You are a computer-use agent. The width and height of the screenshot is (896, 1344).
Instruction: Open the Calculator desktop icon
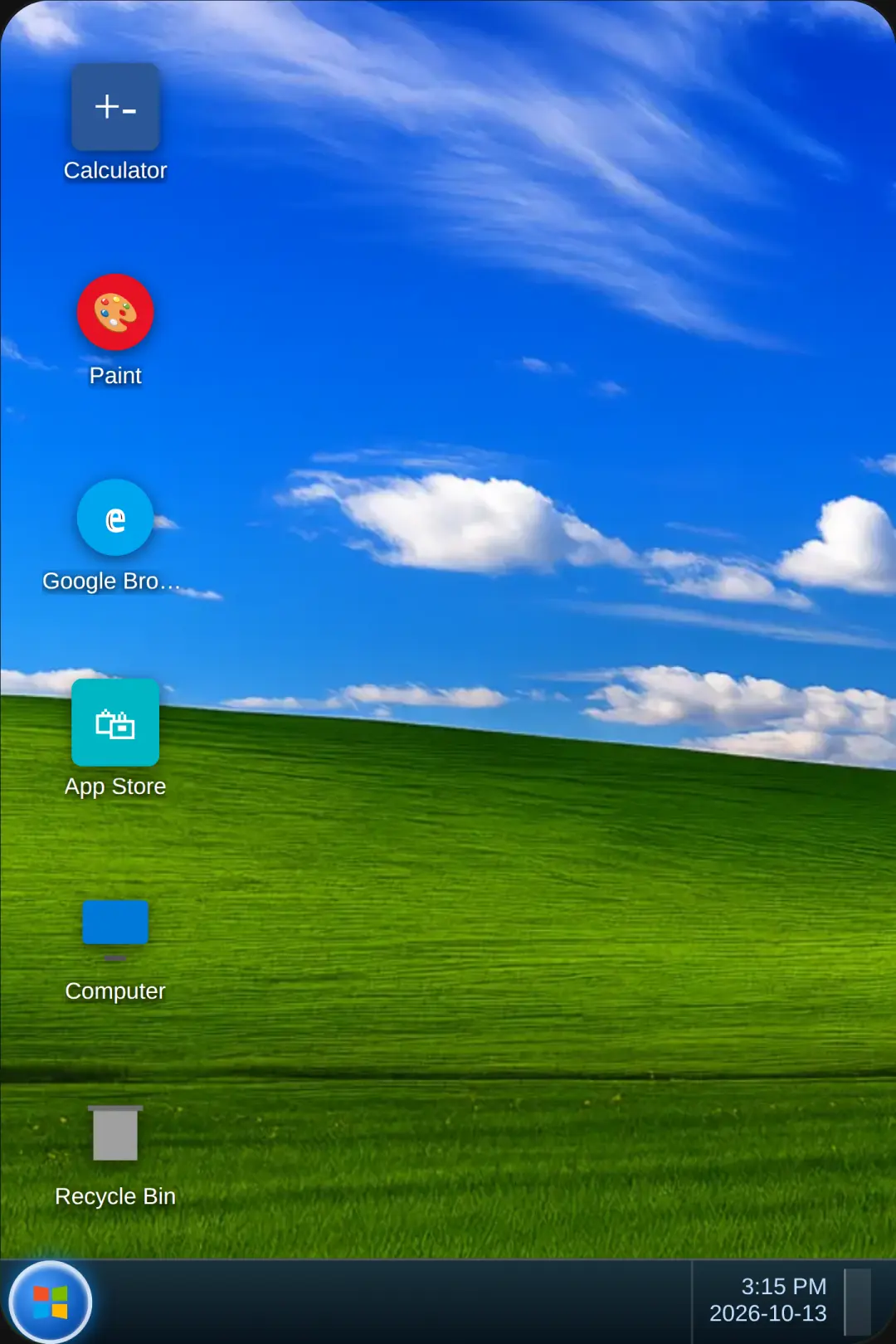(115, 107)
